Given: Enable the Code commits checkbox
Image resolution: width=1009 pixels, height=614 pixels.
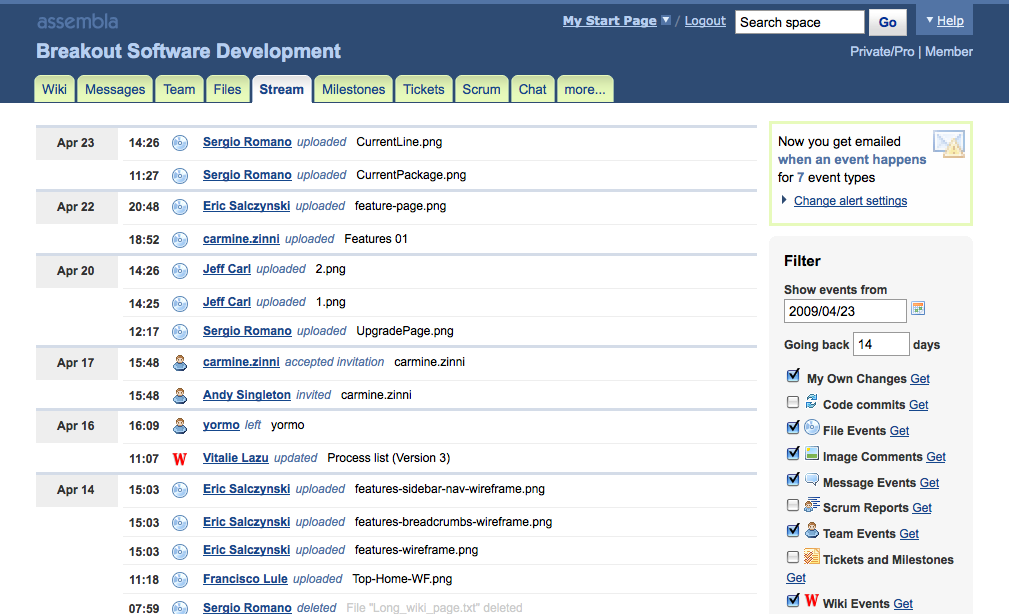Looking at the screenshot, I should (793, 403).
